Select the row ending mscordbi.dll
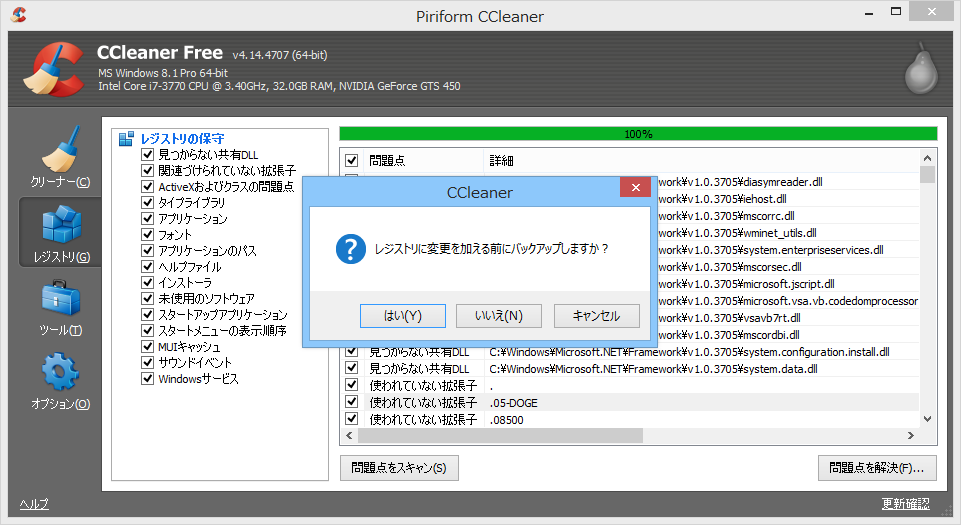This screenshot has width=961, height=525. (788, 335)
